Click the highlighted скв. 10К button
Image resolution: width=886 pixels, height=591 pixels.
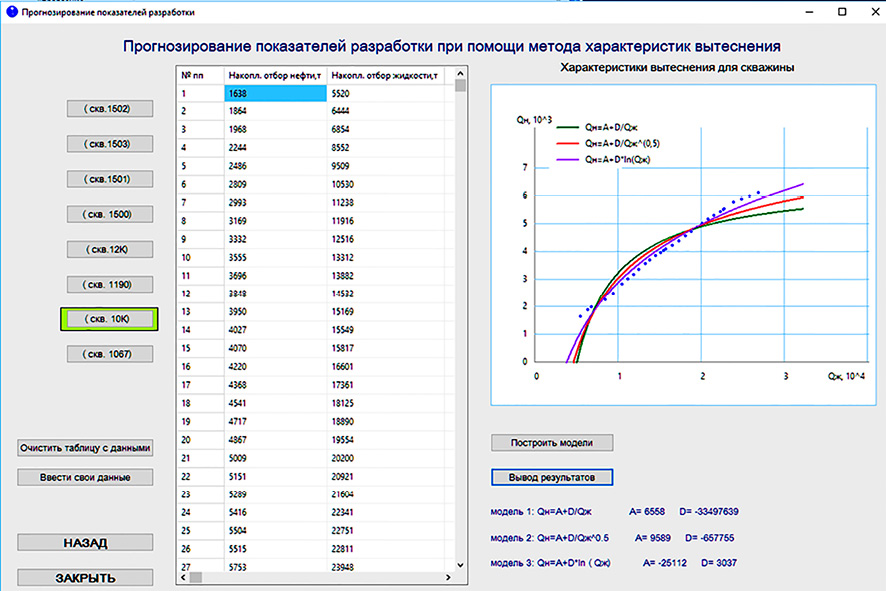click(x=110, y=319)
